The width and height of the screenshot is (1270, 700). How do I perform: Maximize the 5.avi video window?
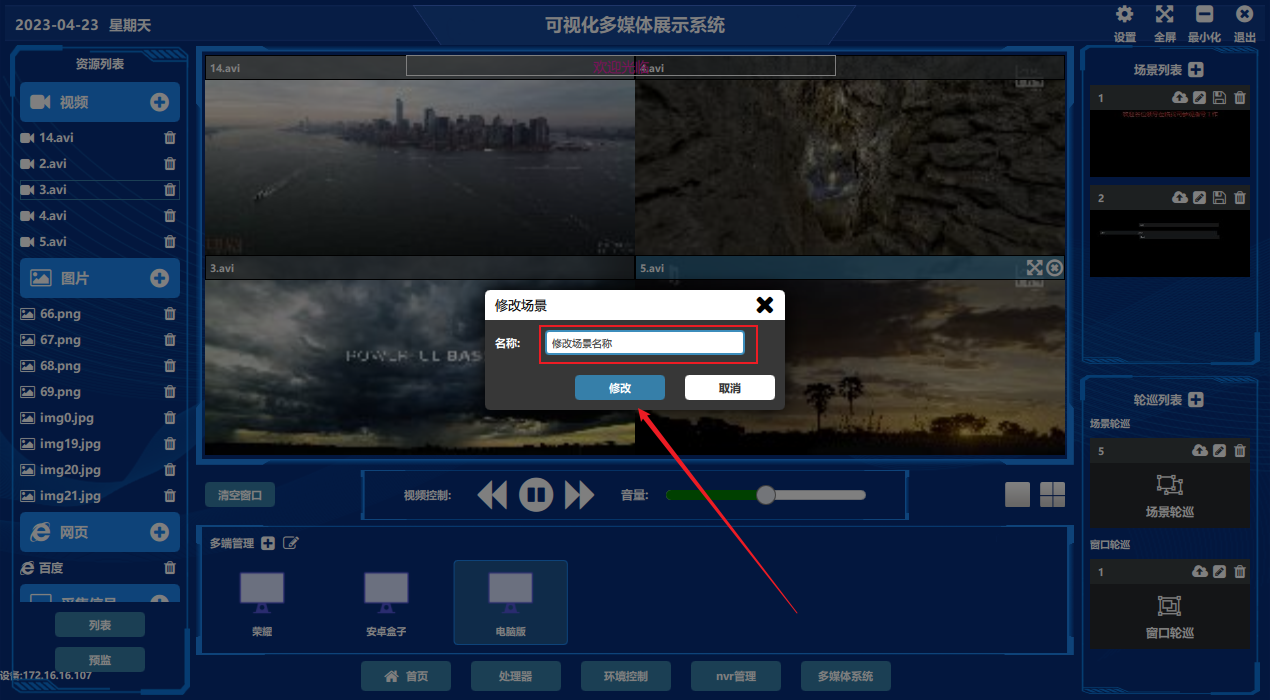[x=1035, y=268]
